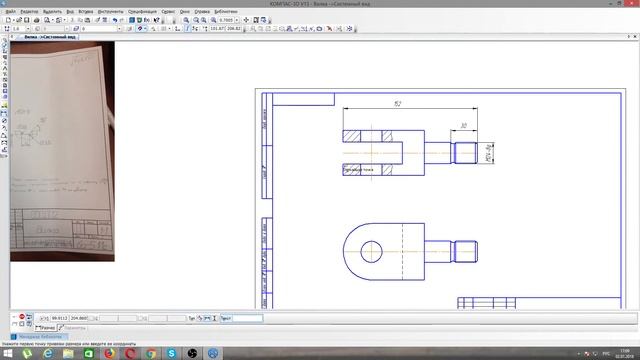Select the horizontal dimension type button
640x360 pixels.
tap(207, 318)
